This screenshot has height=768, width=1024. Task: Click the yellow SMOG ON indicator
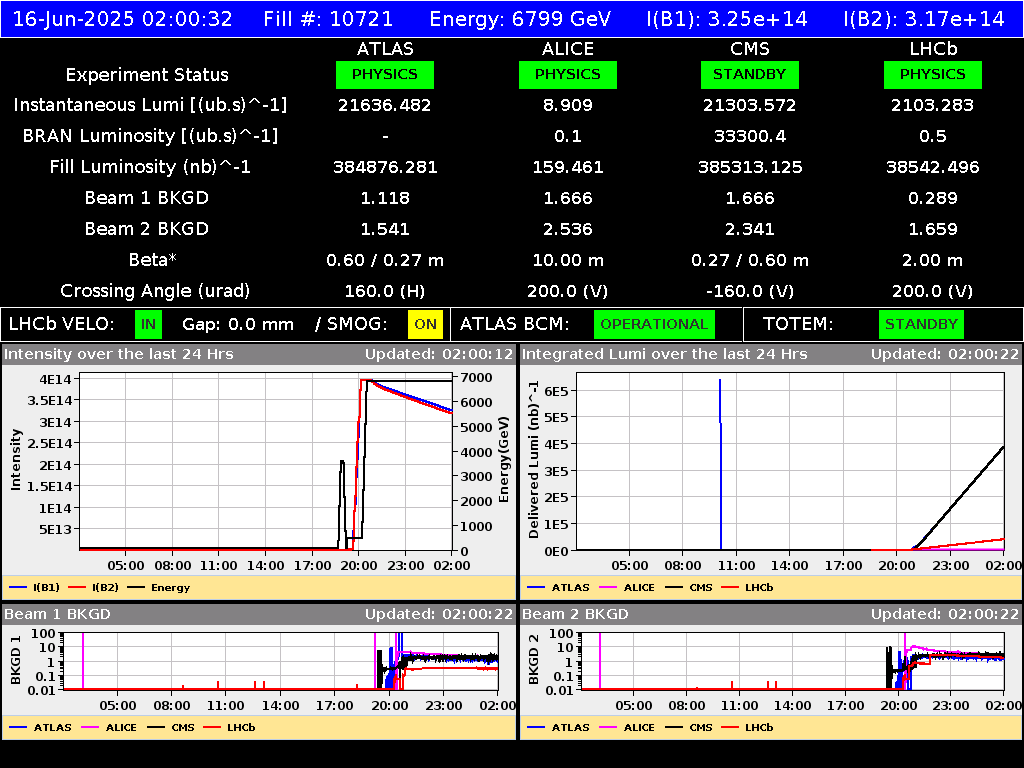(x=425, y=325)
